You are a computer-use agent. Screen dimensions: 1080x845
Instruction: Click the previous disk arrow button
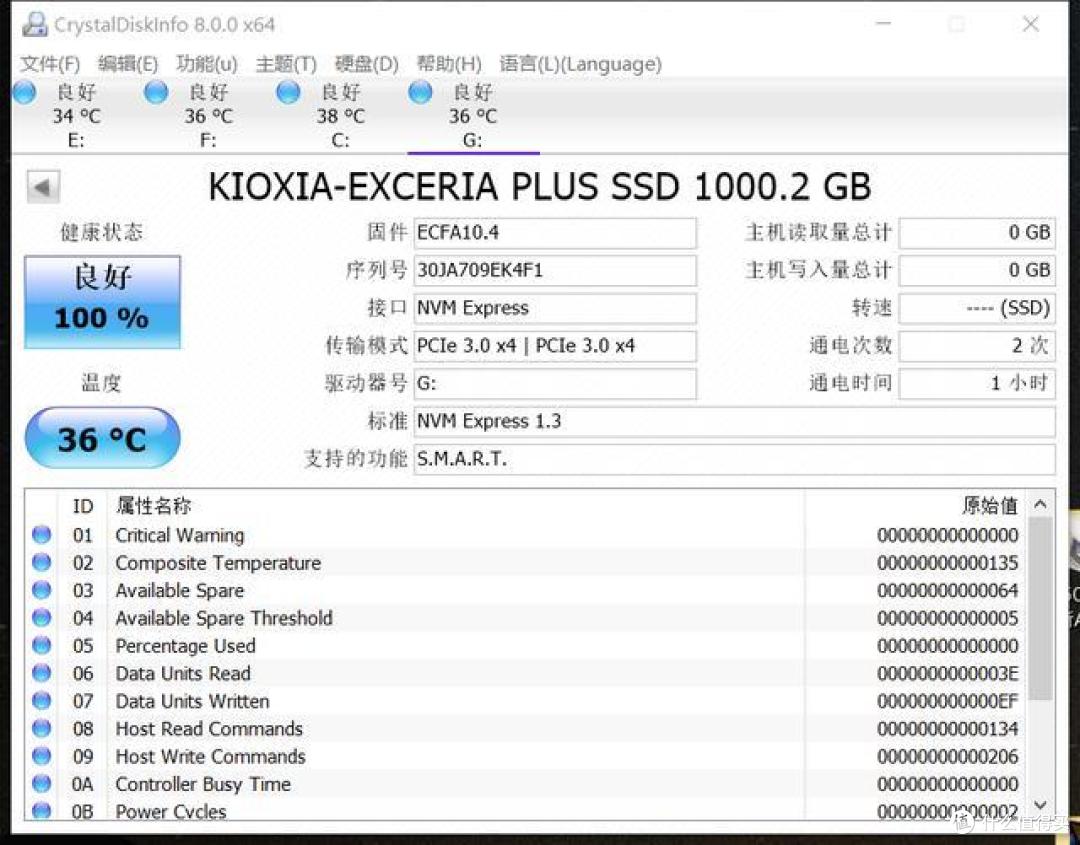coord(43,187)
